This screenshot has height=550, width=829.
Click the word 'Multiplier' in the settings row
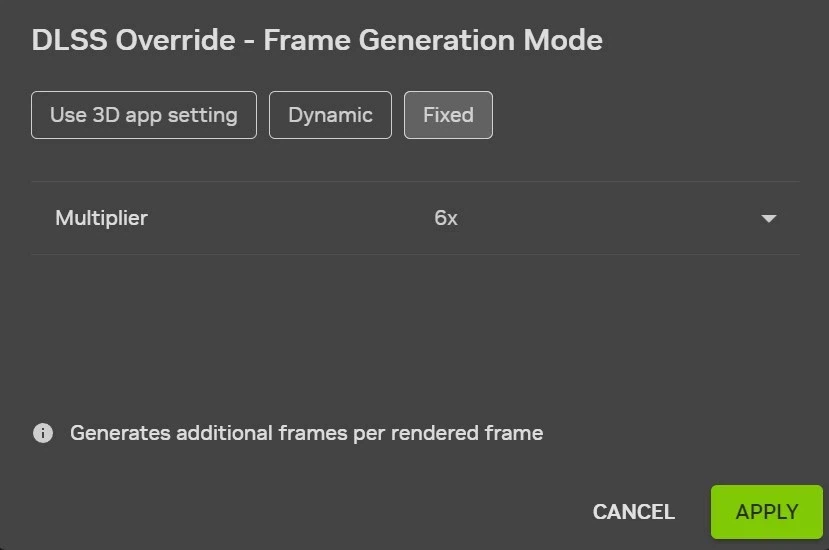(x=101, y=218)
